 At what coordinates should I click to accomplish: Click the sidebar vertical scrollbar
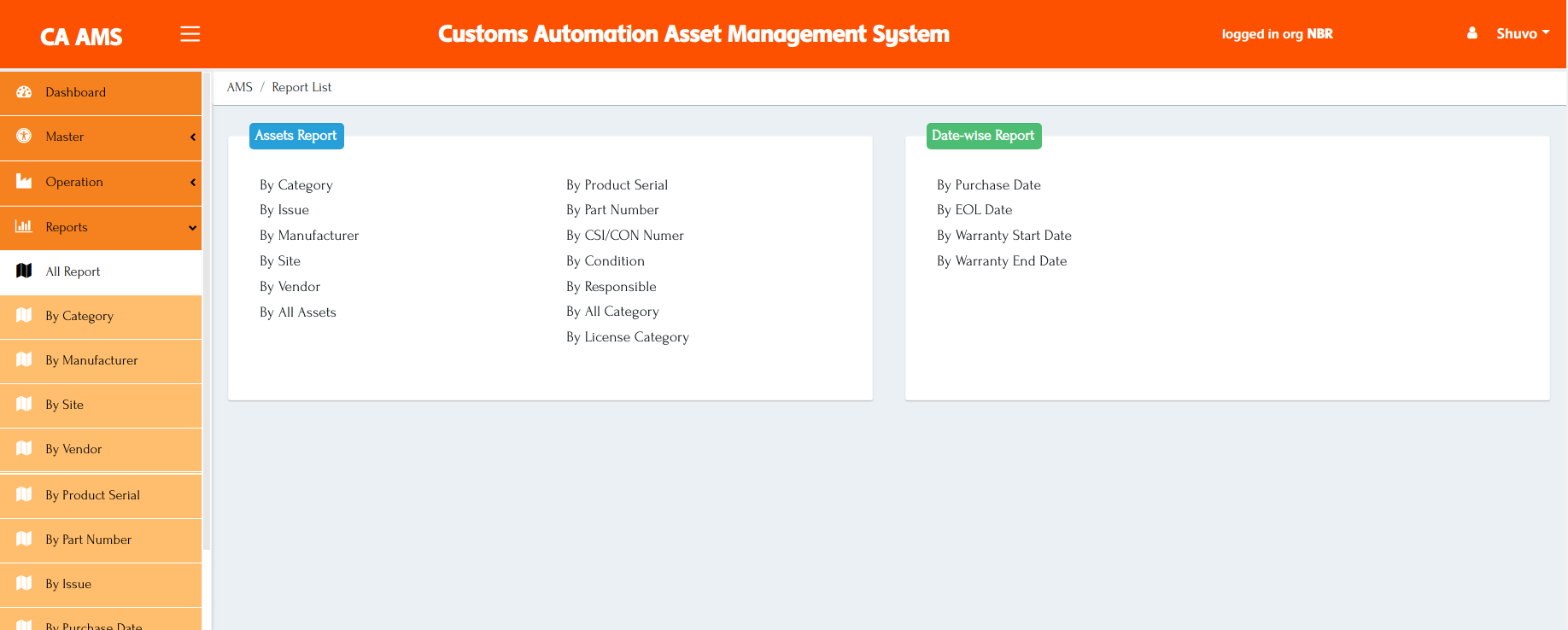click(207, 311)
